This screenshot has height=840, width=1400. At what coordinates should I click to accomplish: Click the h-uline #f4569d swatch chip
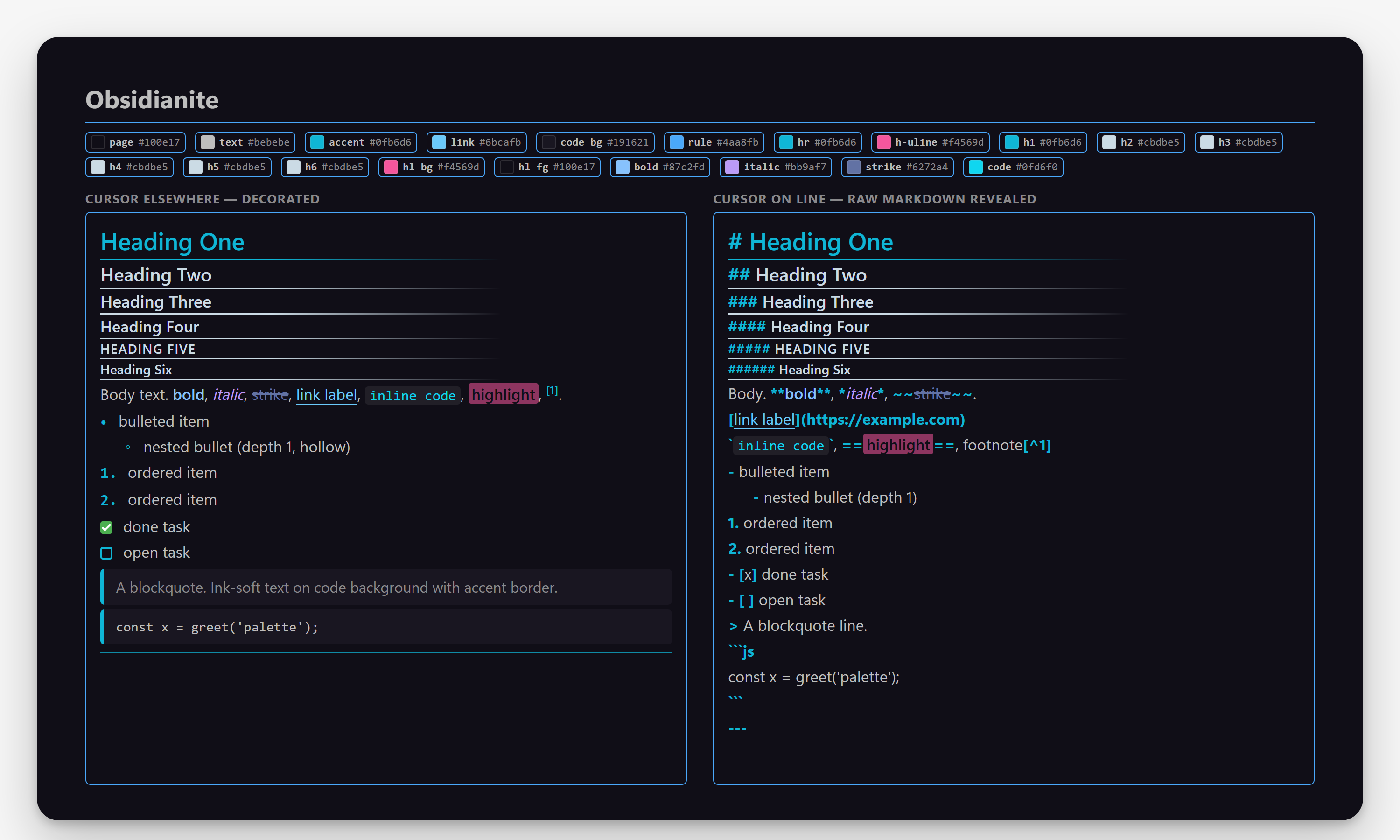point(931,142)
